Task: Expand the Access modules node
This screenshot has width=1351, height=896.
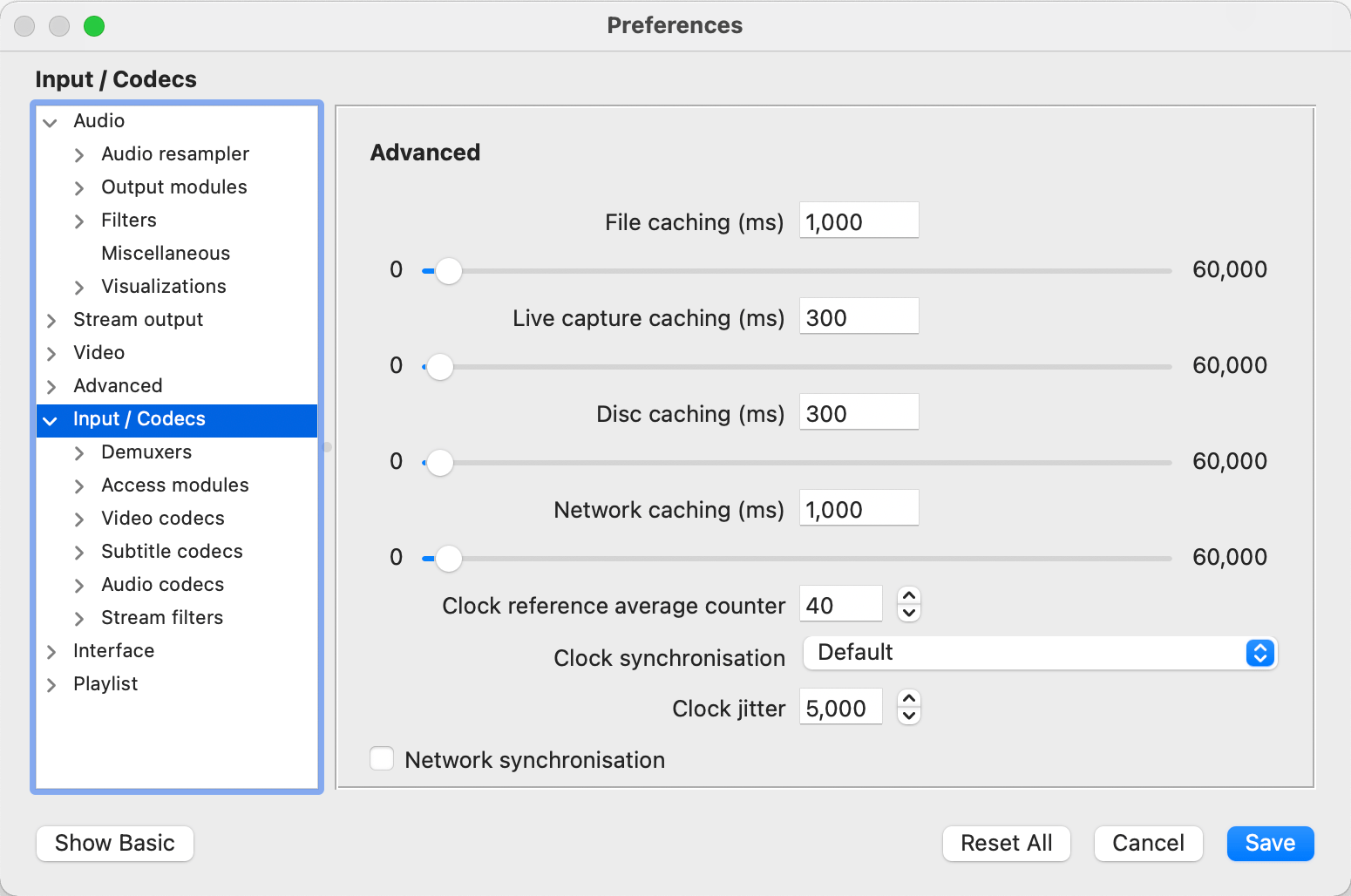Action: click(79, 486)
